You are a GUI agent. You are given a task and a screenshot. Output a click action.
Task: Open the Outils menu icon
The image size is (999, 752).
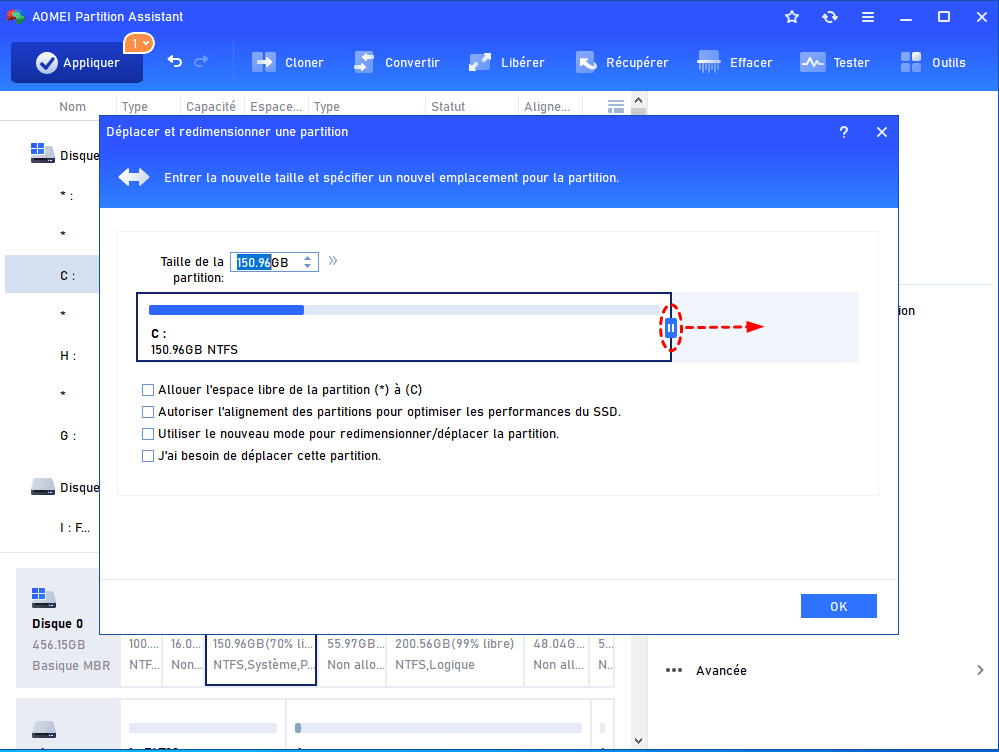coord(911,62)
